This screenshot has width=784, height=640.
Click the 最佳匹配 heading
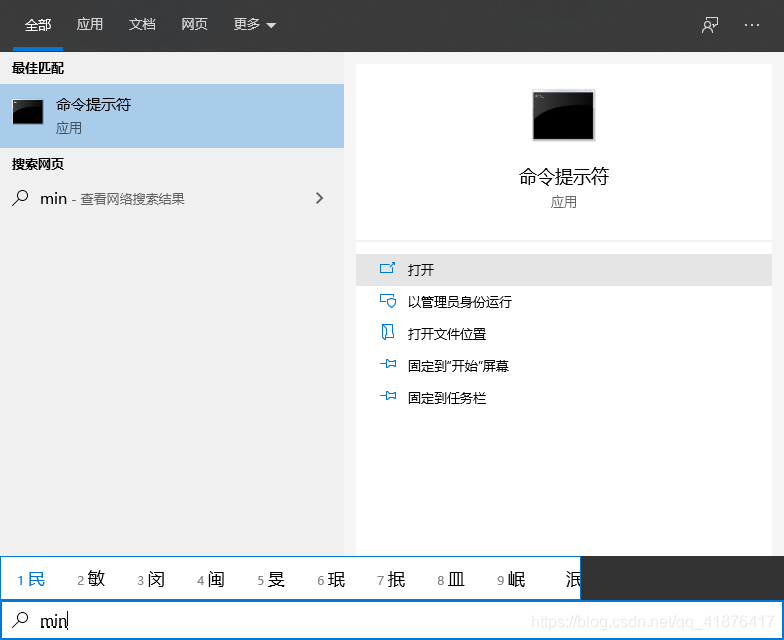(38, 68)
